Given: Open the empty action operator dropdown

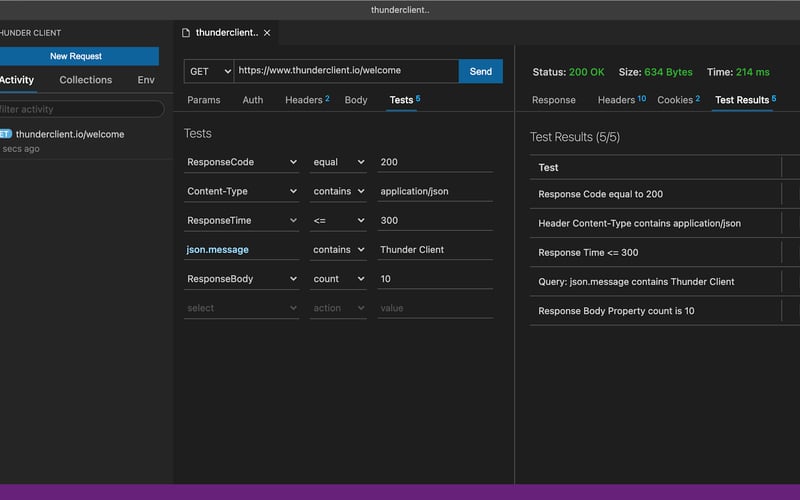Looking at the screenshot, I should coord(338,308).
